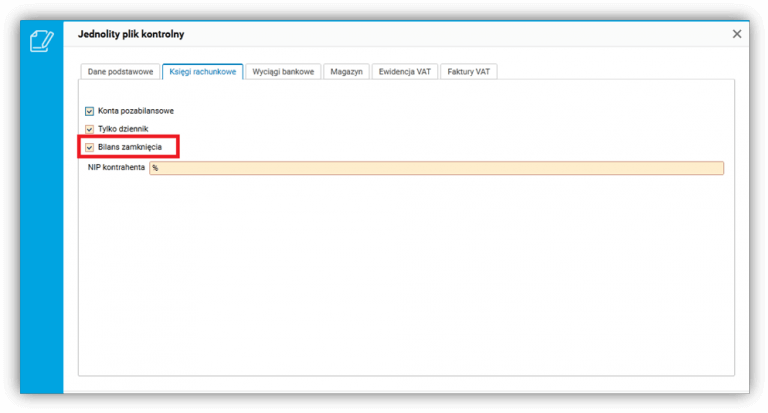The height and width of the screenshot is (413, 768).
Task: Click the Bilans zamknięcia label text
Action: (130, 147)
